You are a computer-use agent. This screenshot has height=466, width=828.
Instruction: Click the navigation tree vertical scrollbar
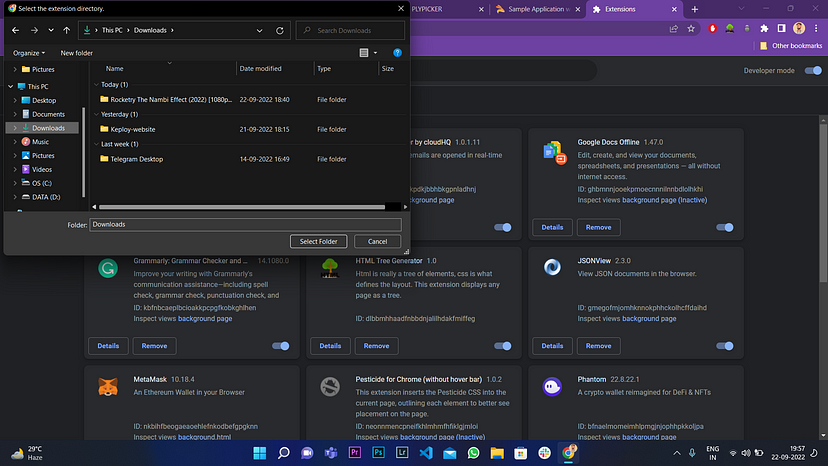tap(83, 151)
